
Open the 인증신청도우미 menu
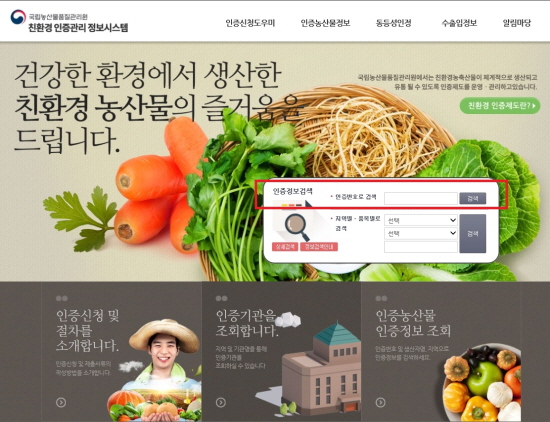(250, 23)
